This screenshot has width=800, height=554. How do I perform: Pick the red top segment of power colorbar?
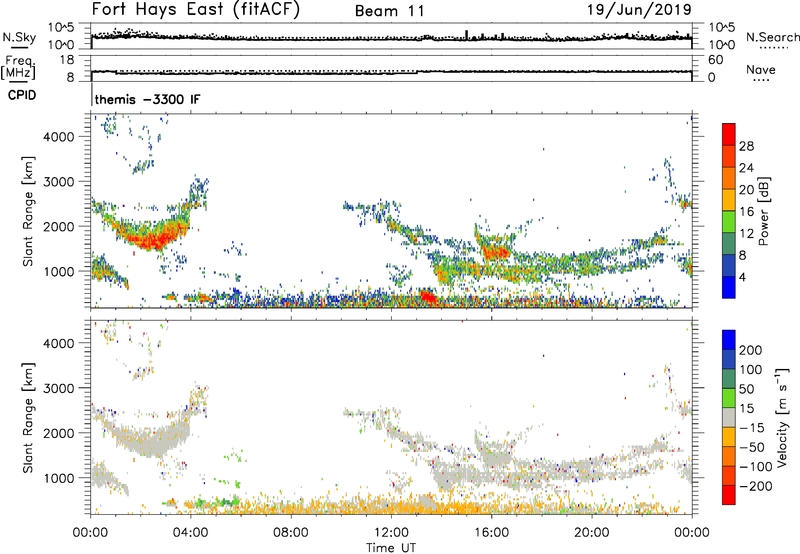[729, 135]
